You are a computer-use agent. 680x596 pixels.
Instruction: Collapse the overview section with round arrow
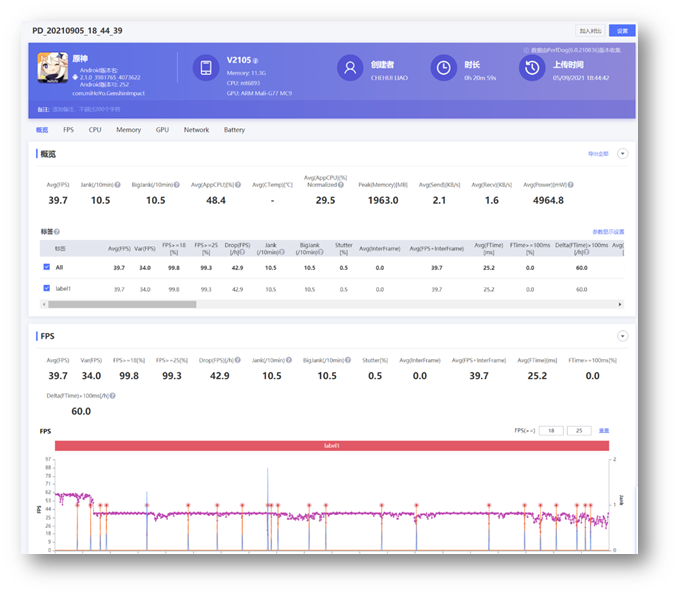(622, 154)
